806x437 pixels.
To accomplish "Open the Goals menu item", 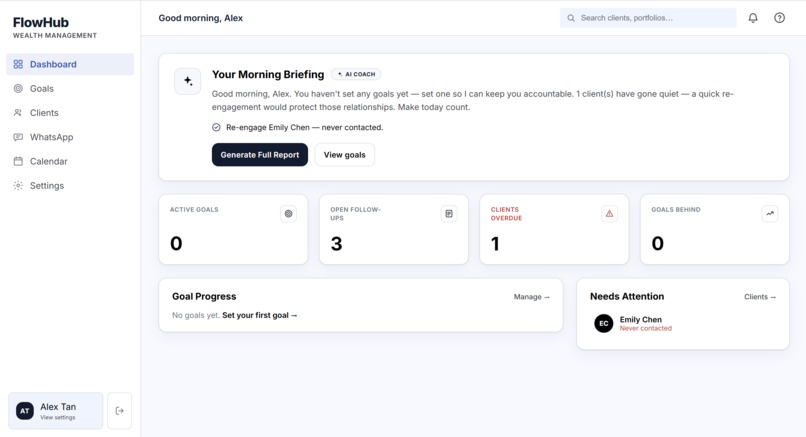I will (70, 88).
